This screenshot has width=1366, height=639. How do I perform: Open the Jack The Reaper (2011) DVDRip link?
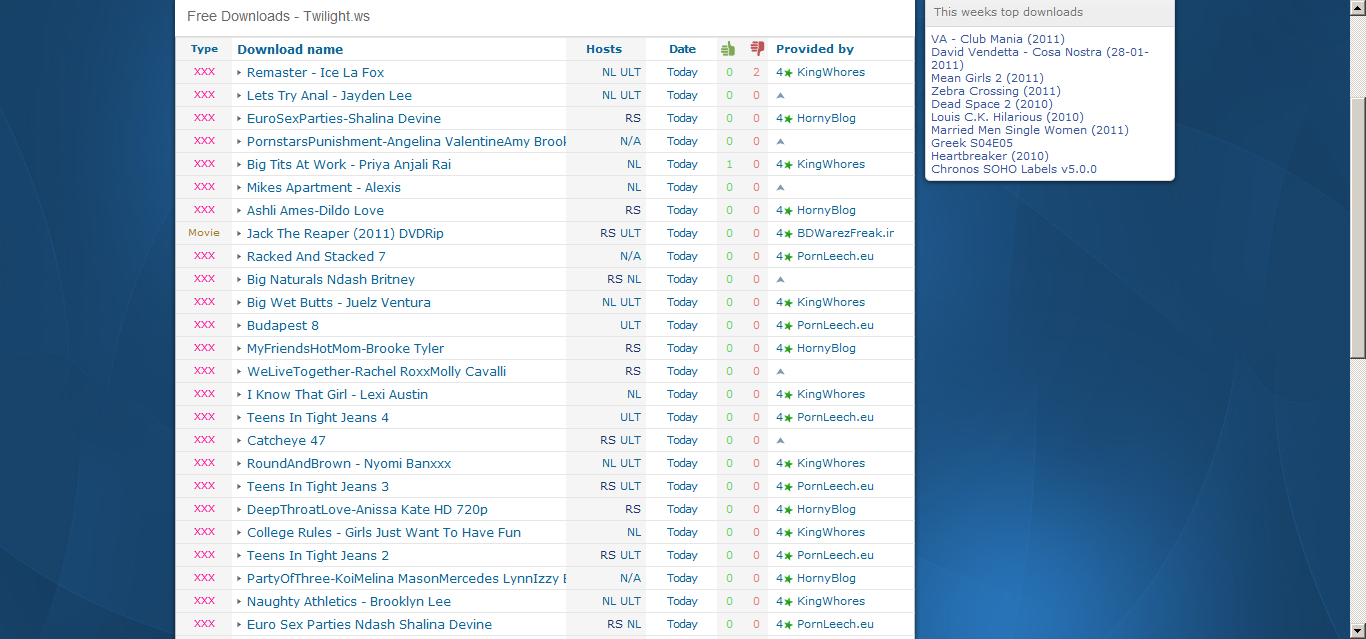pyautogui.click(x=345, y=234)
